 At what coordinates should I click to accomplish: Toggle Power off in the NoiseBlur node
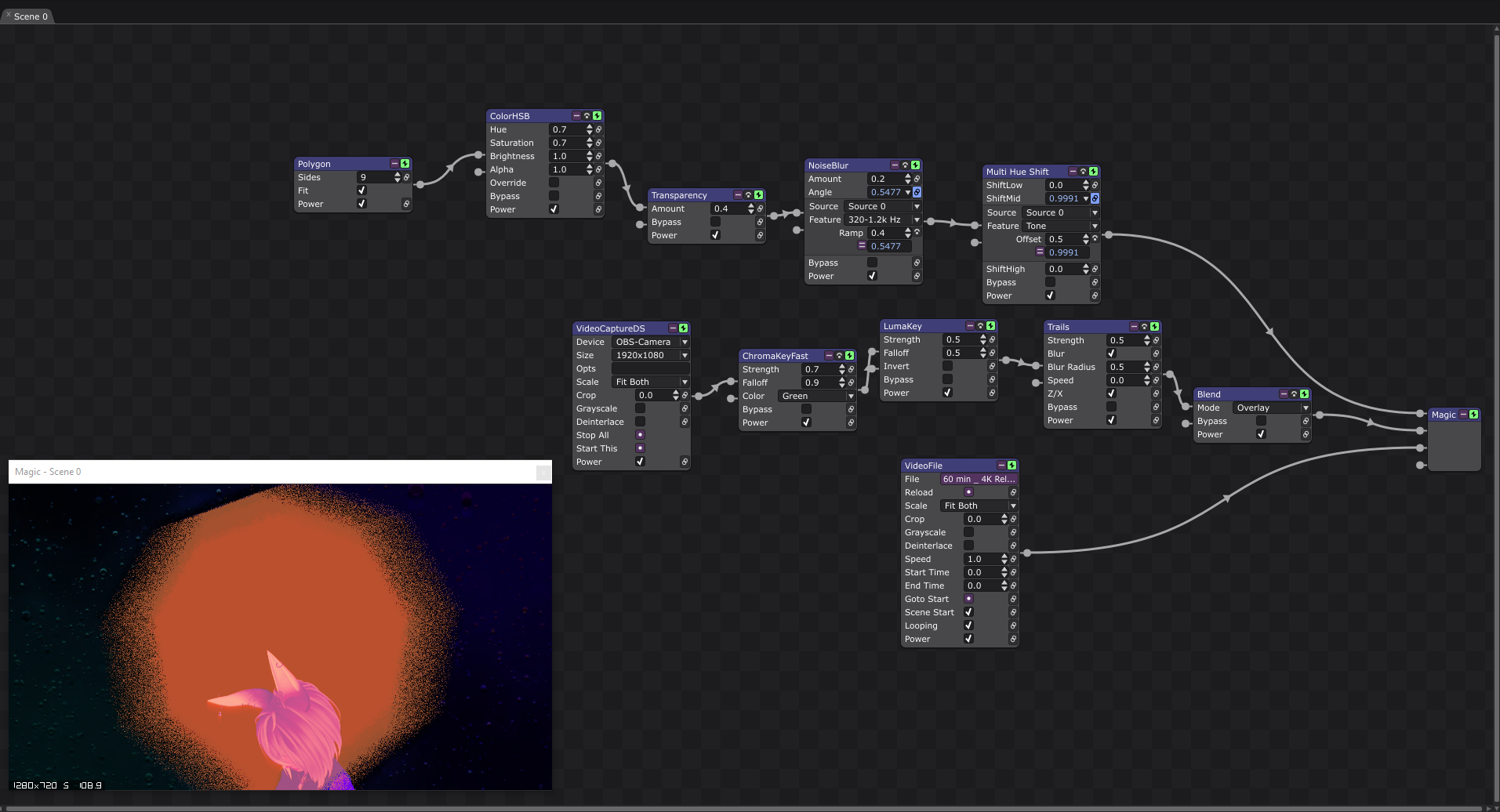(x=872, y=276)
